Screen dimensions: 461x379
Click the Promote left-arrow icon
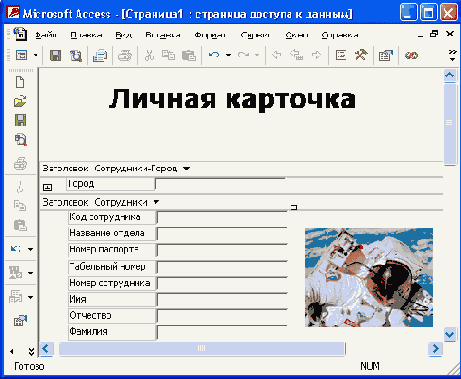tap(276, 55)
